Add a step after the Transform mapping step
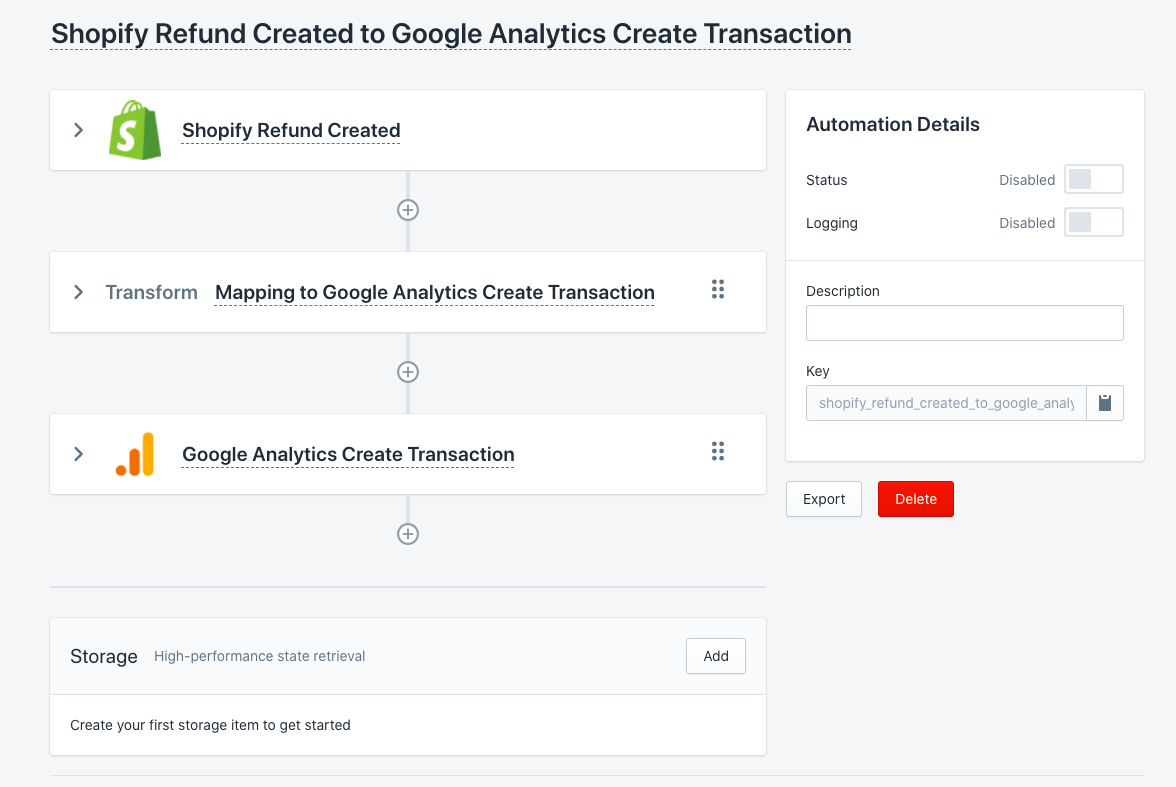Screen dimensions: 1176x787 point(408,372)
